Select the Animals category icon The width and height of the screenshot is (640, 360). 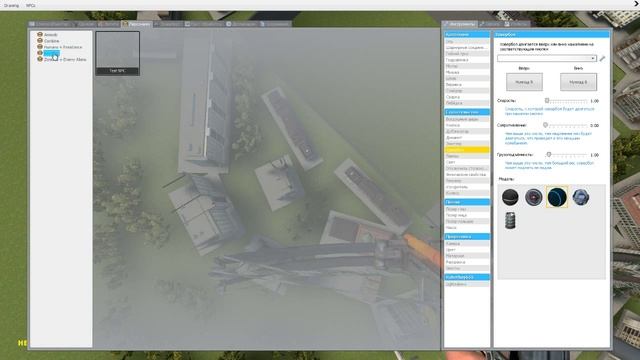(x=40, y=35)
